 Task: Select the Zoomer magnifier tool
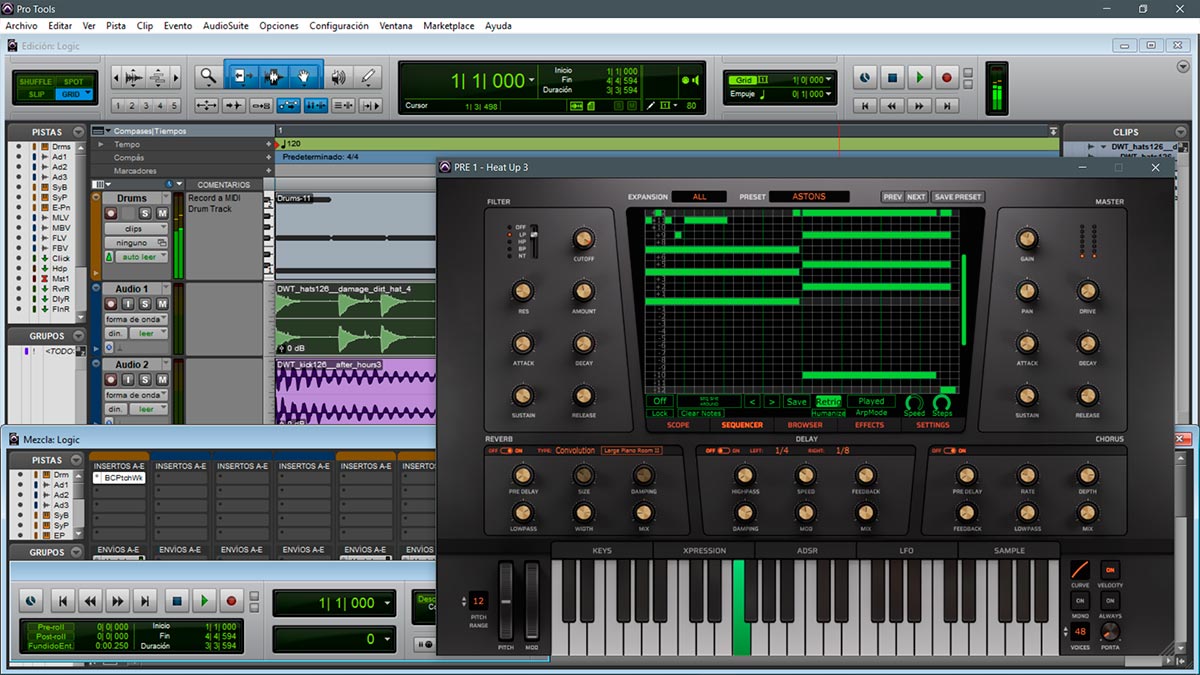[207, 76]
